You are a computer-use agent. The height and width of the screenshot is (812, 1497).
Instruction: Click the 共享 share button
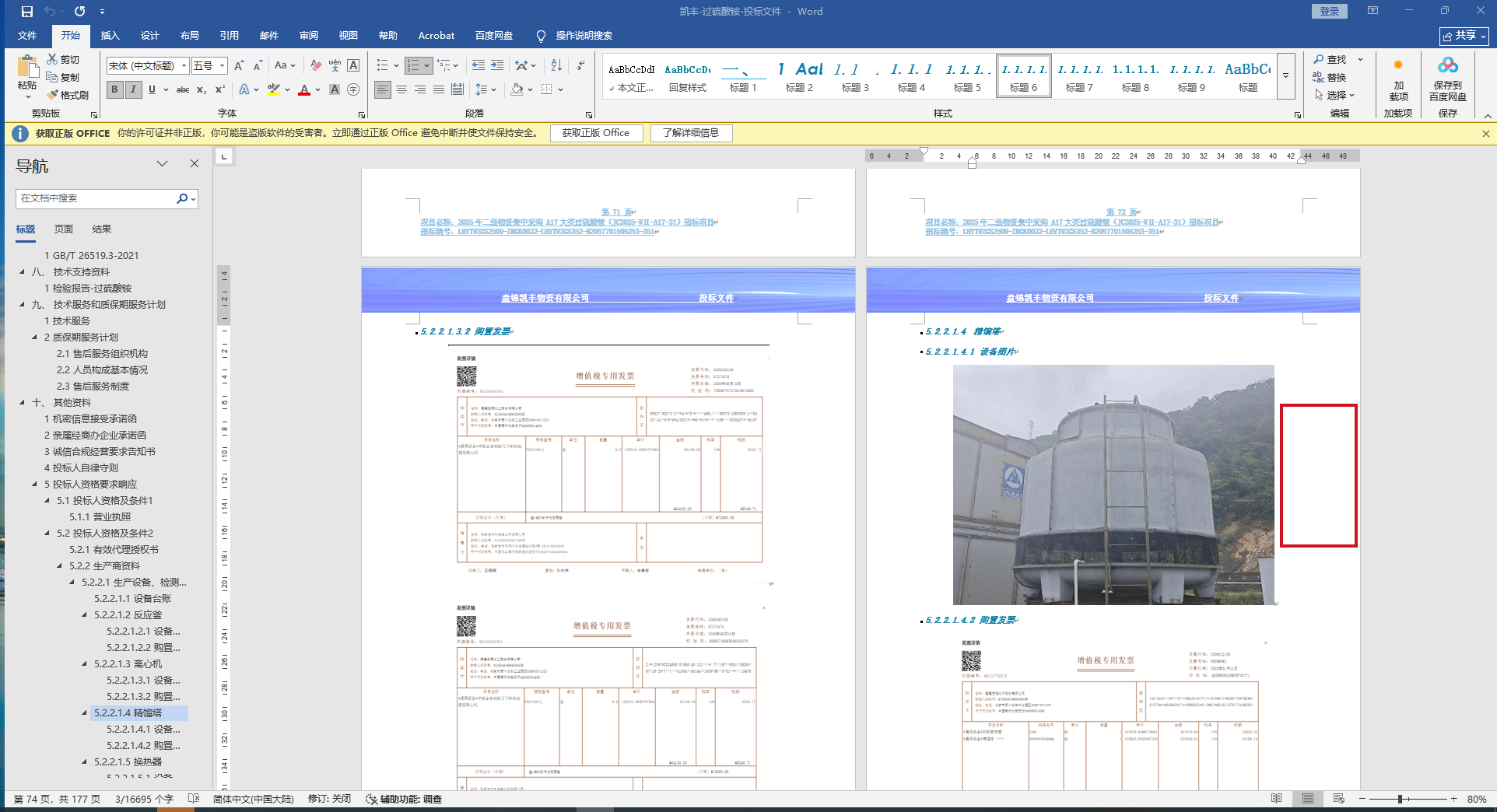coord(1464,36)
